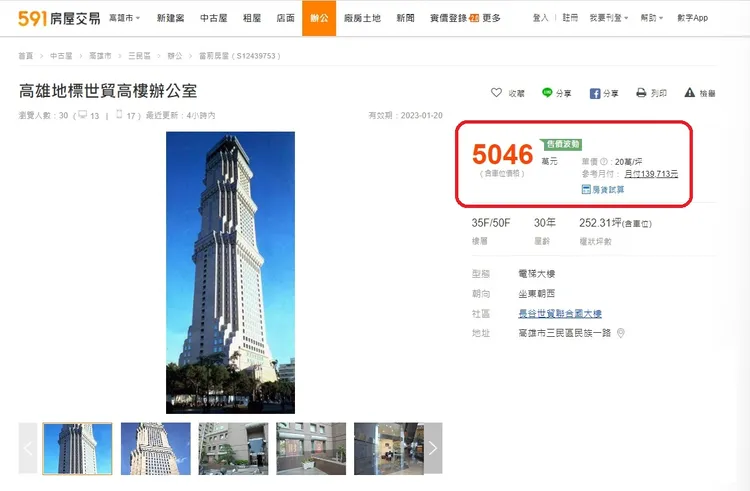Expand the 更多 menu
The height and width of the screenshot is (491, 750).
coord(491,18)
